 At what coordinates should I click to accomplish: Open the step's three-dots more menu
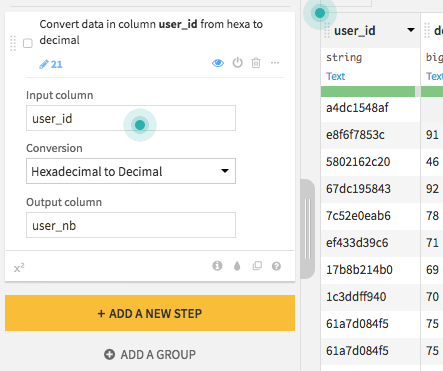275,63
